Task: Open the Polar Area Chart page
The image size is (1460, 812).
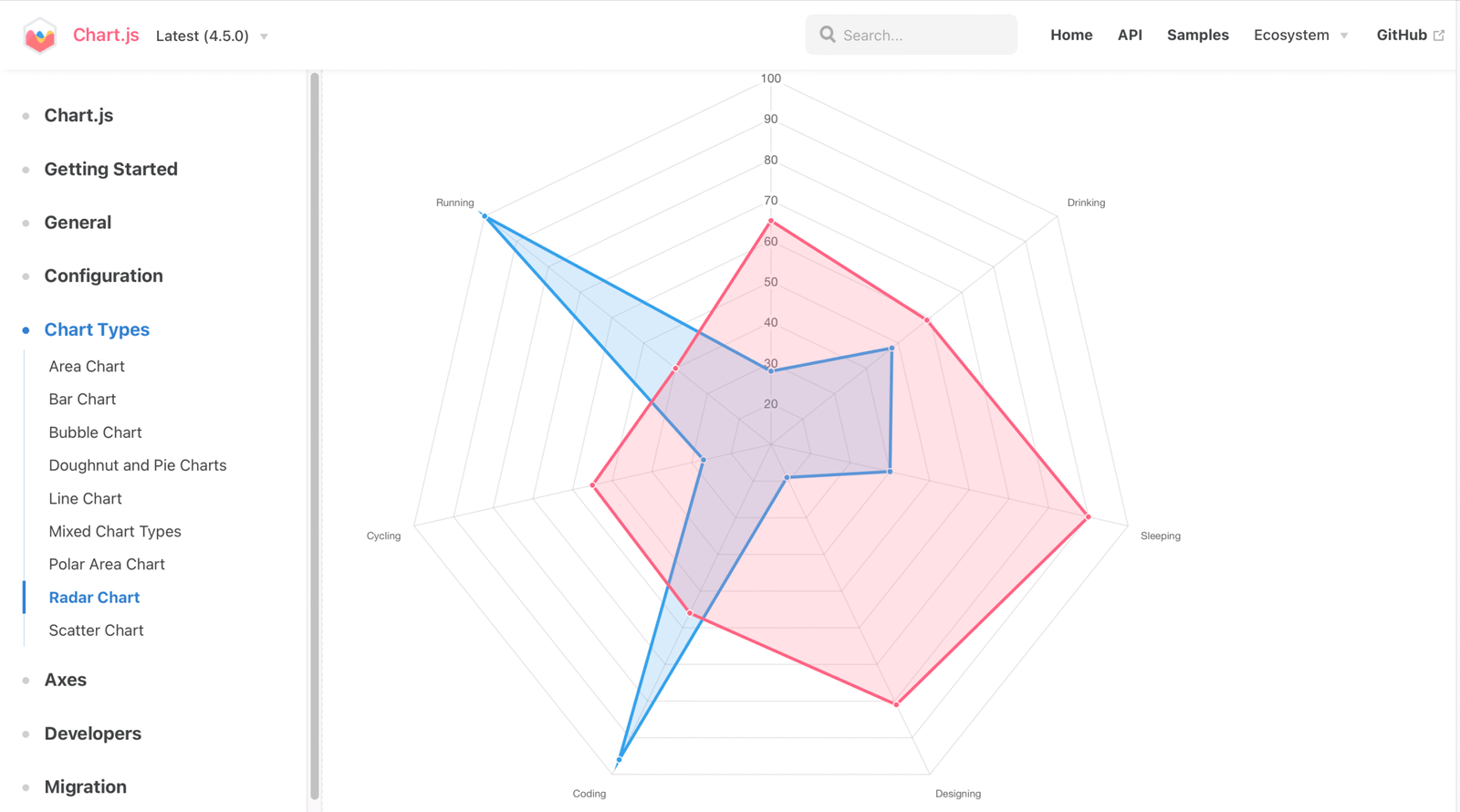Action: [107, 564]
